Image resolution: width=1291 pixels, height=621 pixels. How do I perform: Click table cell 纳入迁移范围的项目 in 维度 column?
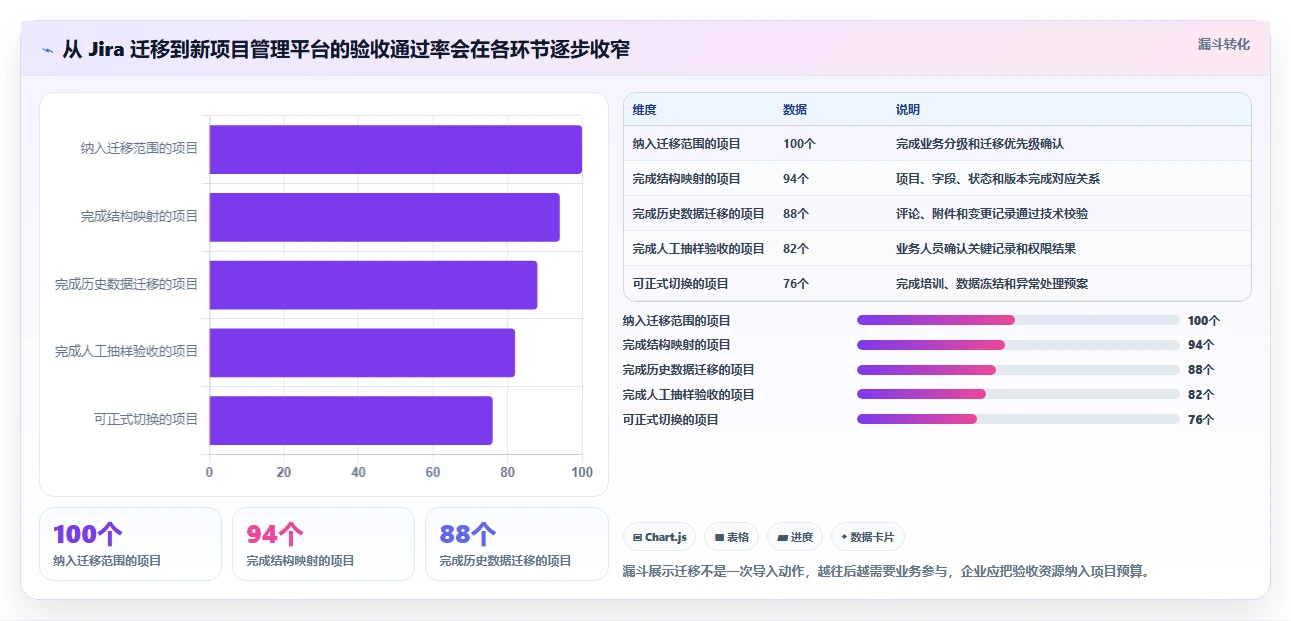687,144
